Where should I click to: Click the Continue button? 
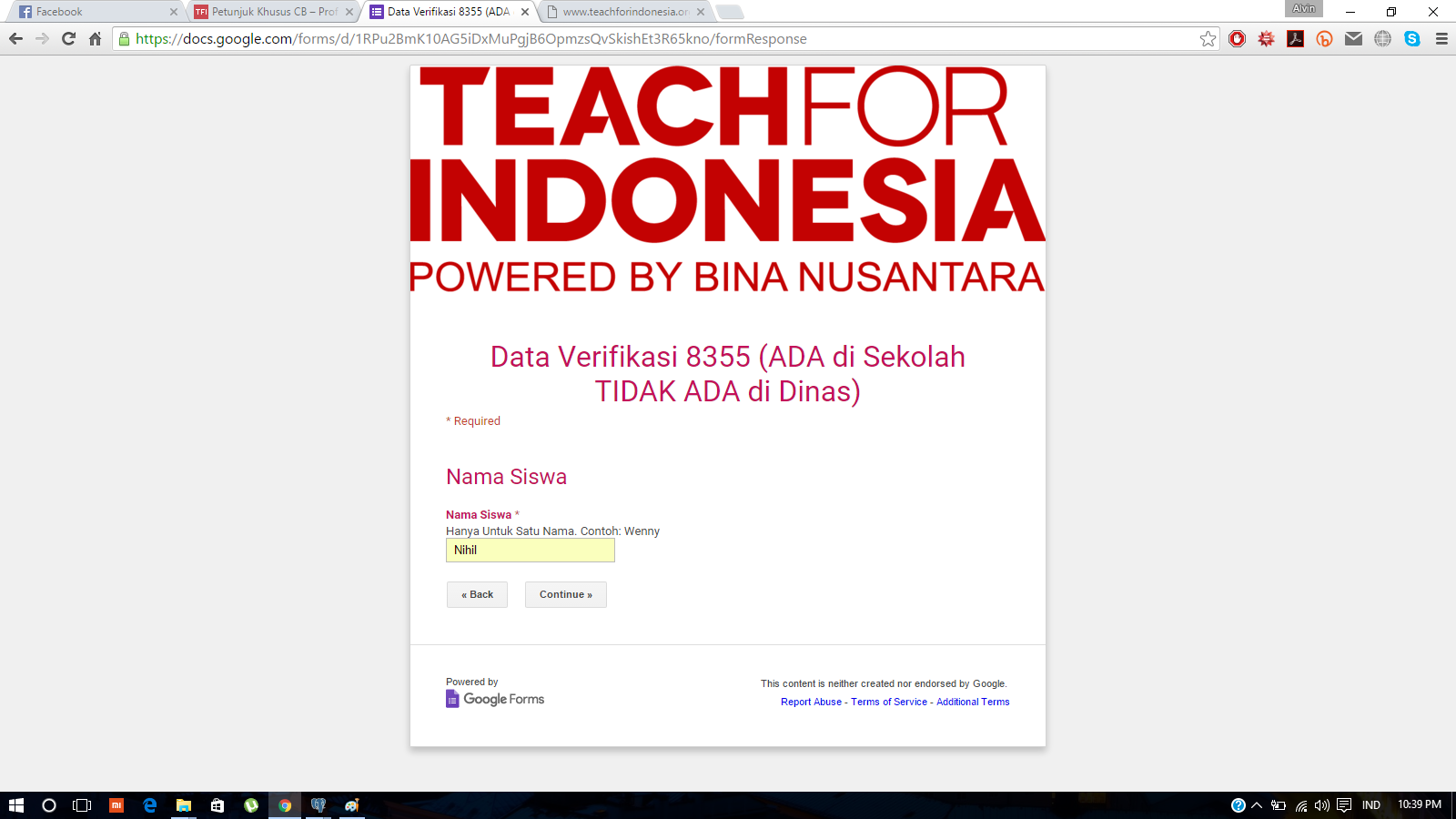click(x=565, y=594)
